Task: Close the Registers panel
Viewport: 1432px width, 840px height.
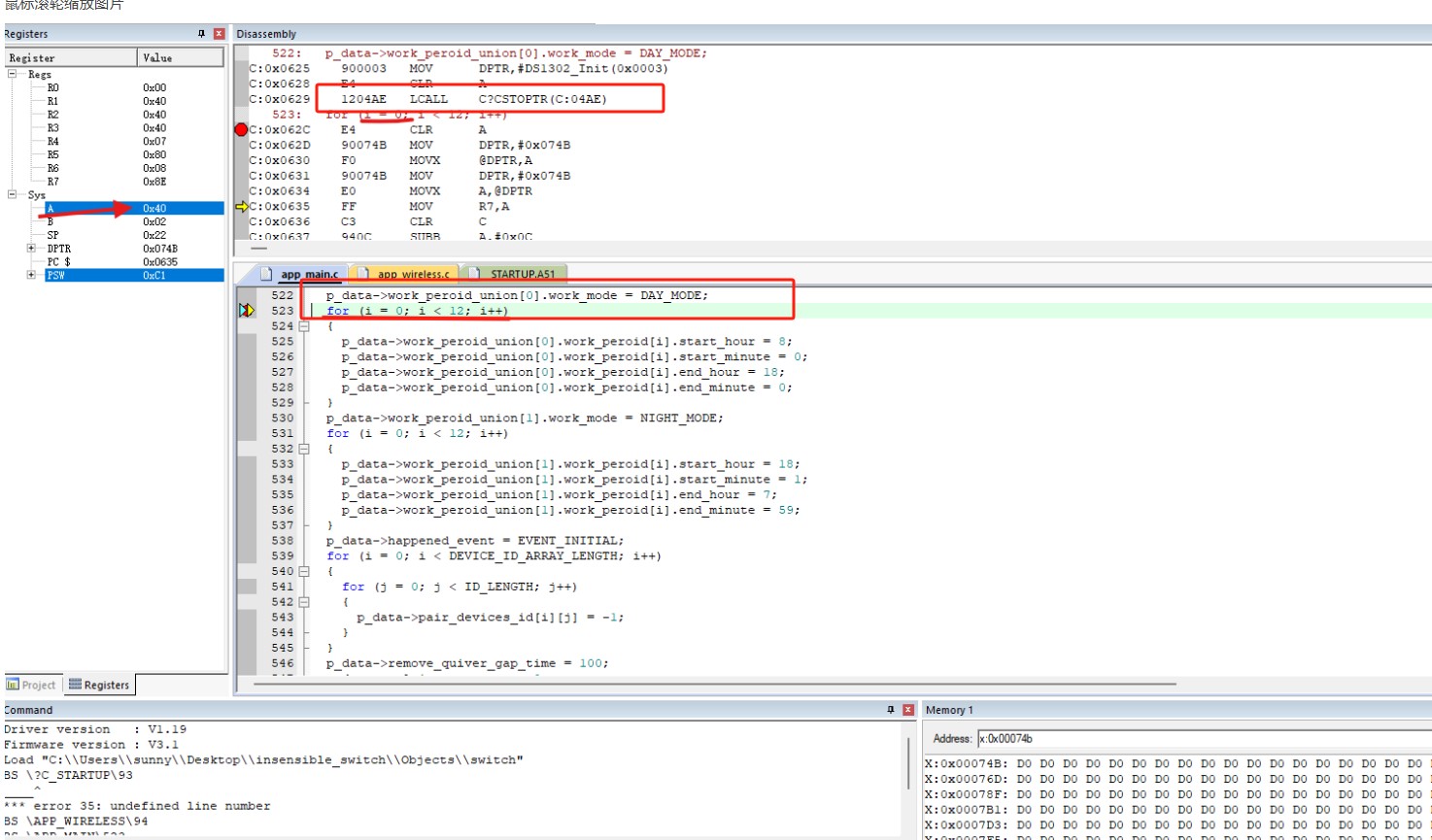Action: click(x=219, y=34)
